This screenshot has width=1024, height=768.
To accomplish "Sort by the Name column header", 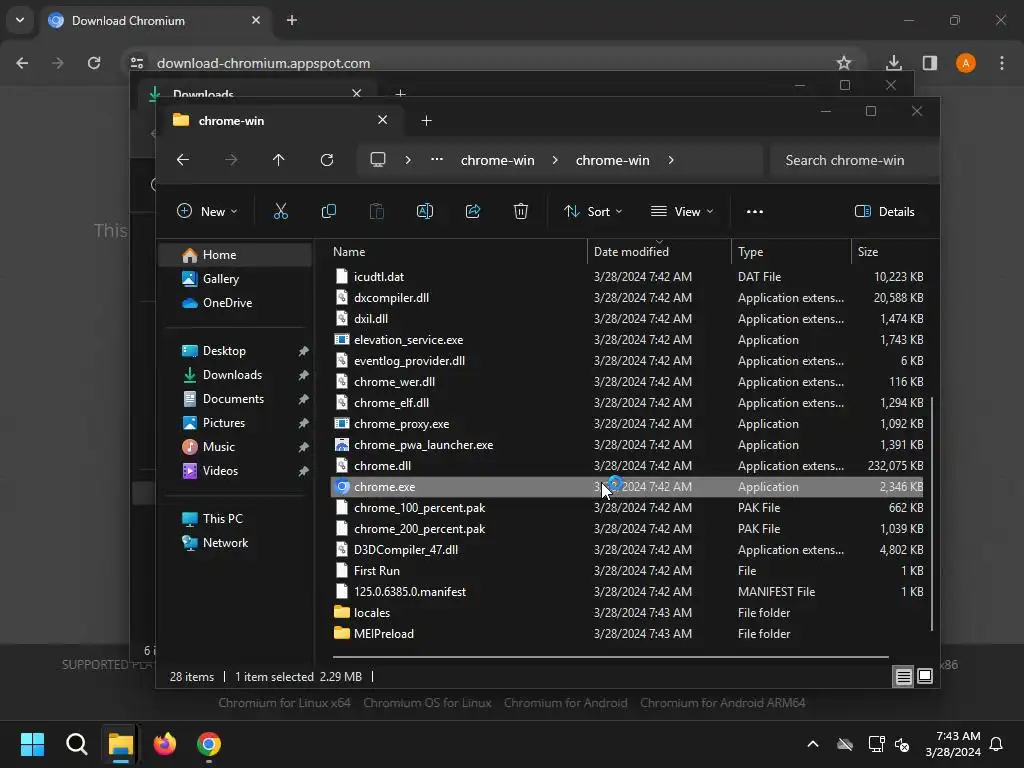I will [459, 251].
